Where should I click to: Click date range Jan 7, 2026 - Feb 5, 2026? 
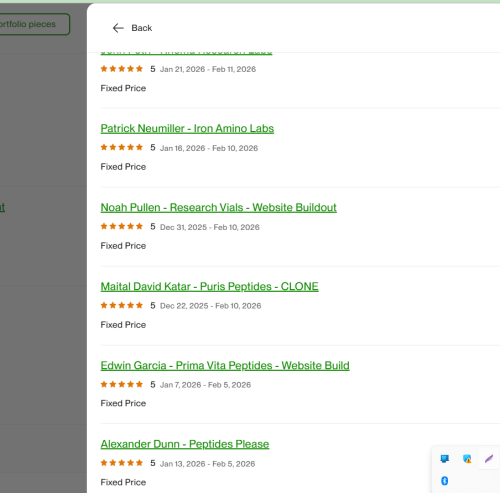205,385
